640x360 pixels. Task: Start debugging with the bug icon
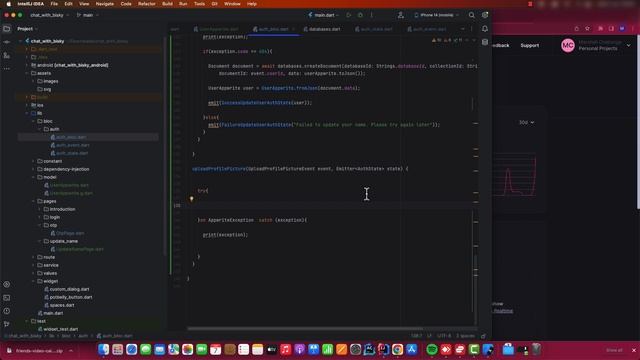pyautogui.click(x=360, y=15)
